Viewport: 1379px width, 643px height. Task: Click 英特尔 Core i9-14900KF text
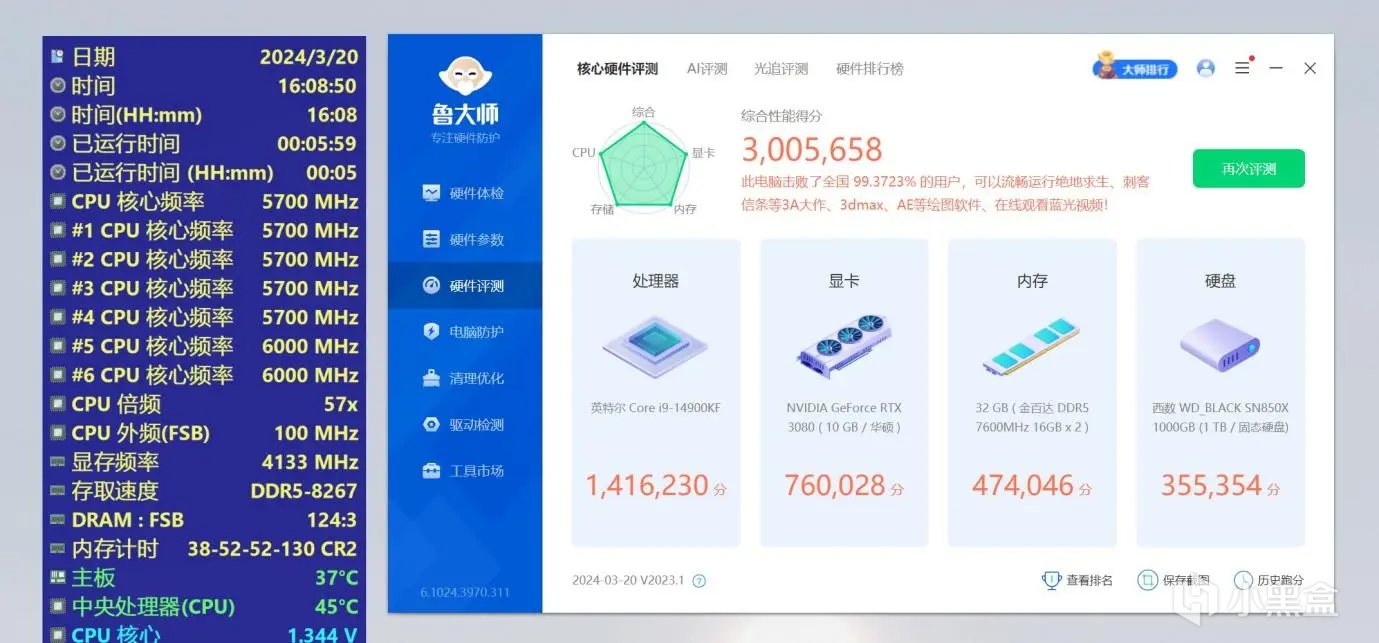point(656,408)
